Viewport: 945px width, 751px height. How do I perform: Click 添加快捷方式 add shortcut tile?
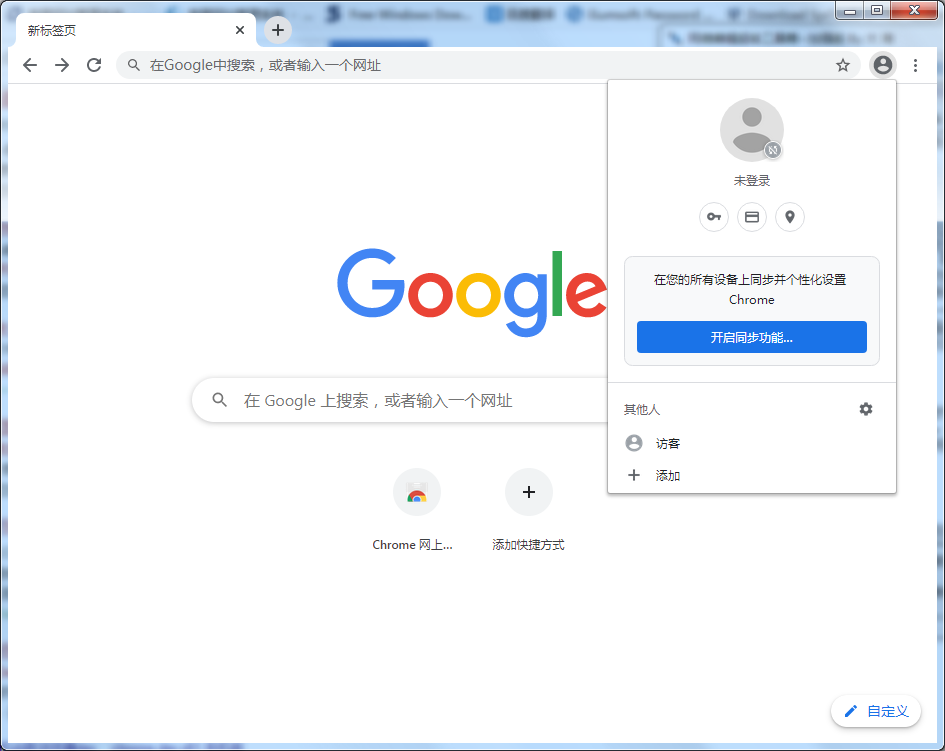coord(529,510)
